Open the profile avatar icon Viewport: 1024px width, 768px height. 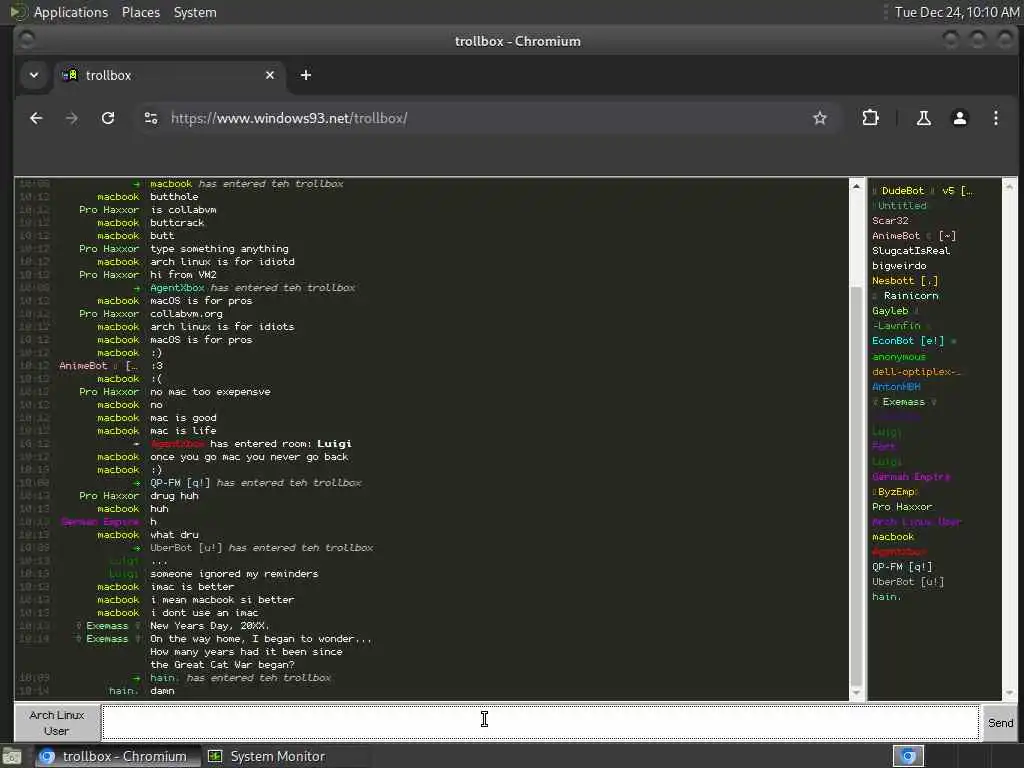(959, 118)
